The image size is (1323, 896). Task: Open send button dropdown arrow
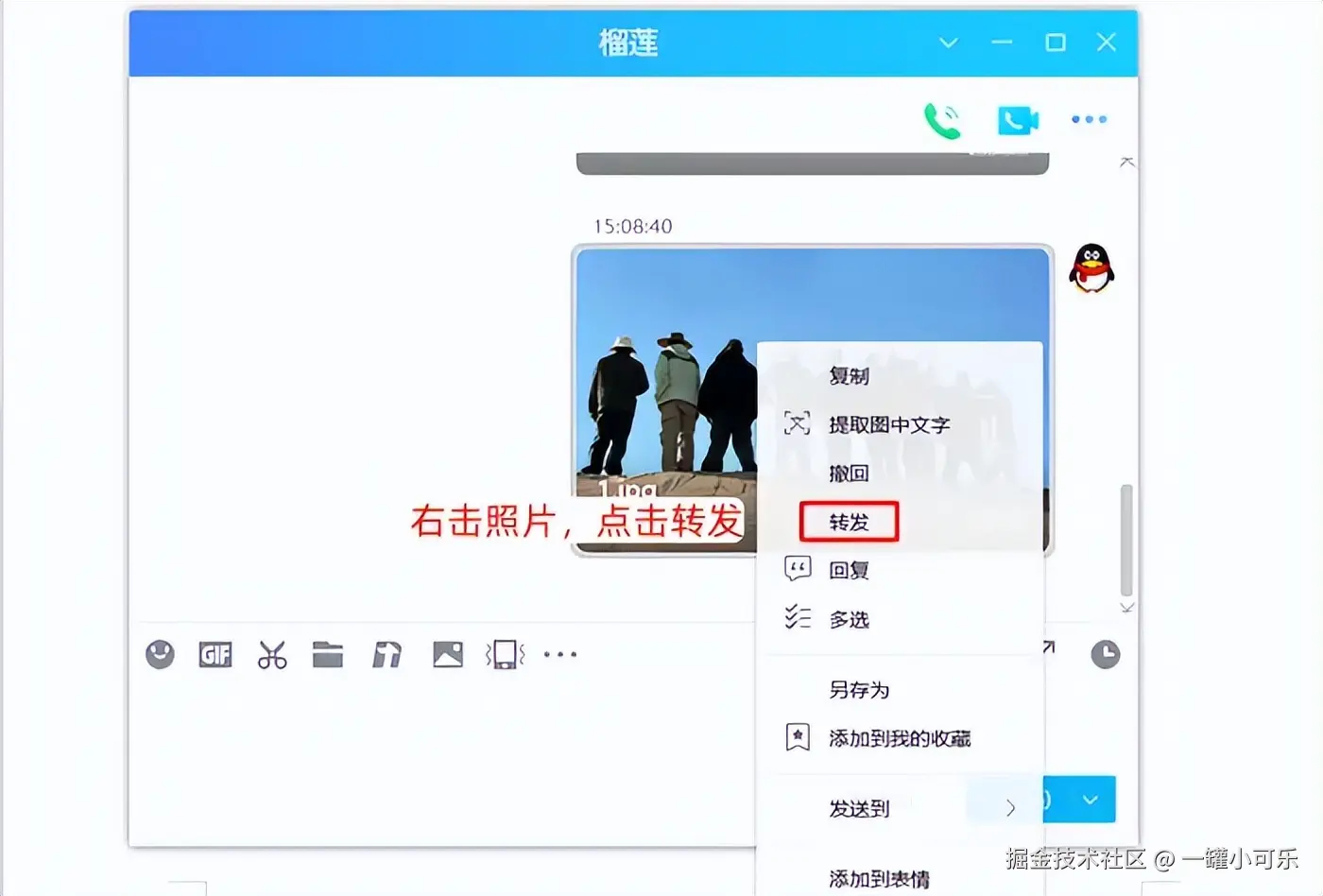coord(1091,800)
